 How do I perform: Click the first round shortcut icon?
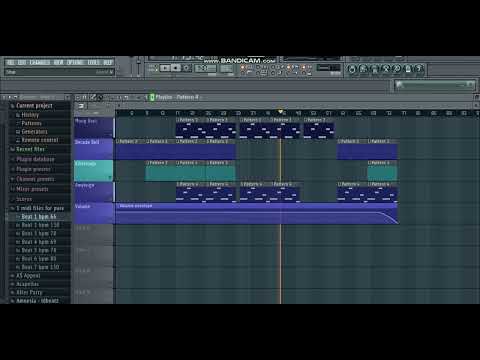click(351, 69)
